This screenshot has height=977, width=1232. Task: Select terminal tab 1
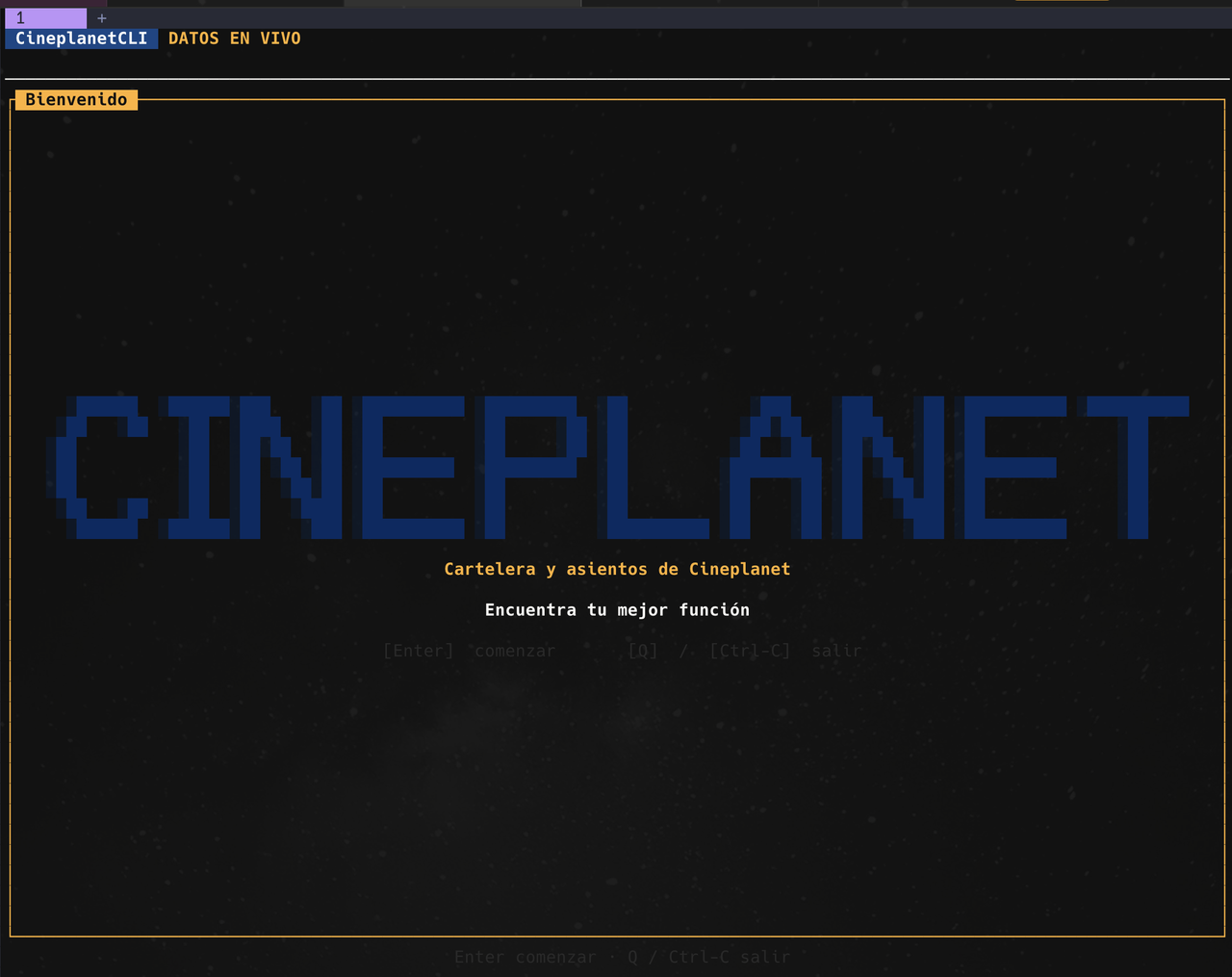coord(45,17)
